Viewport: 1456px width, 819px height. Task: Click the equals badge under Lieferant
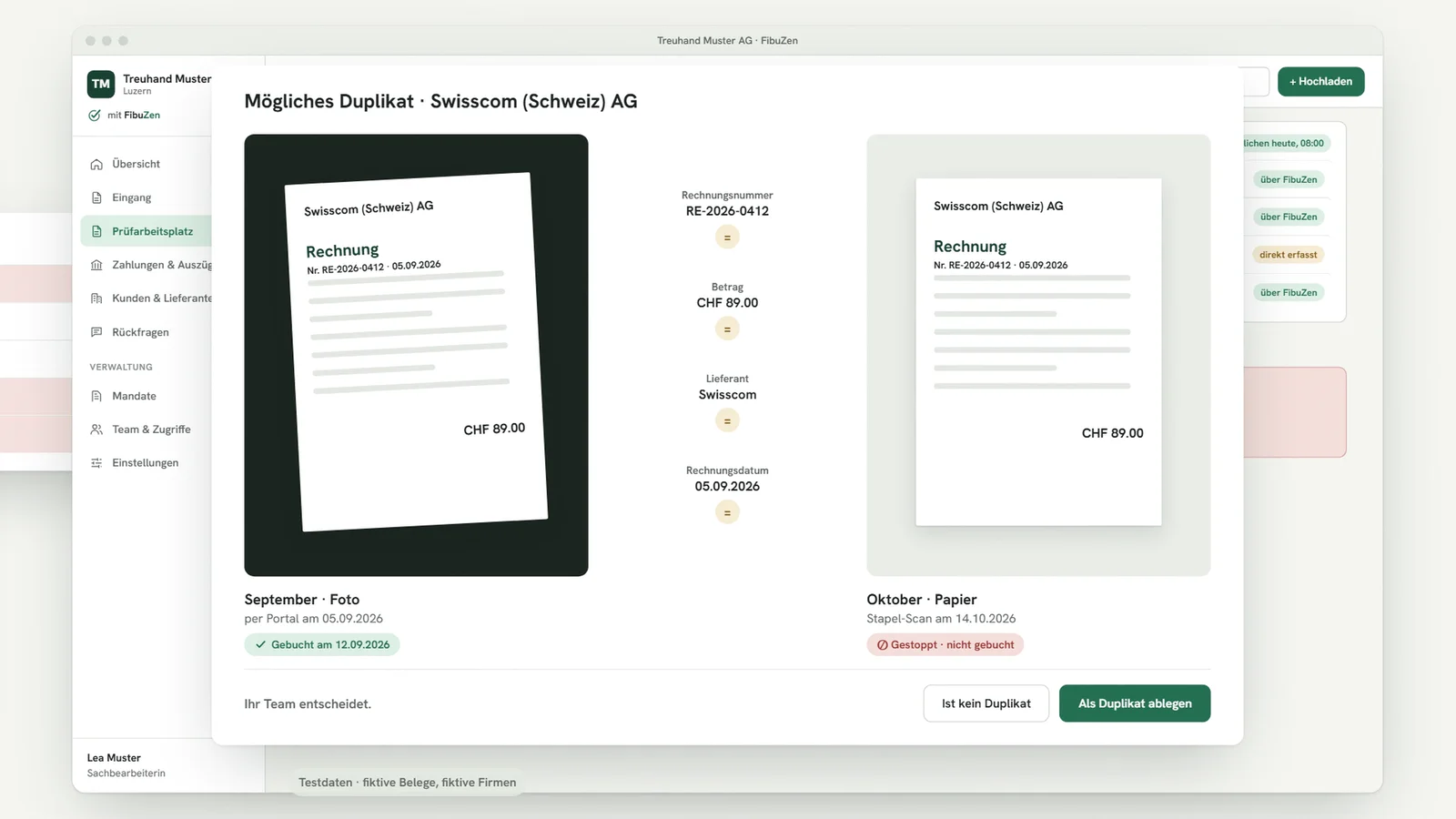pyautogui.click(x=727, y=421)
